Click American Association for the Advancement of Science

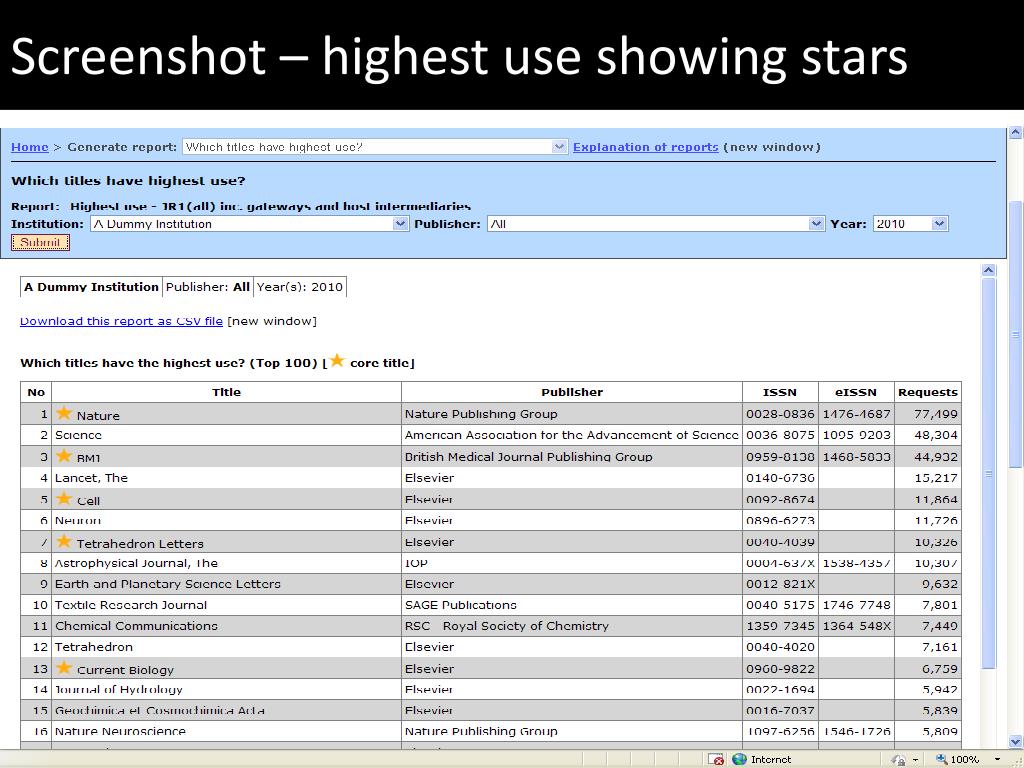571,435
